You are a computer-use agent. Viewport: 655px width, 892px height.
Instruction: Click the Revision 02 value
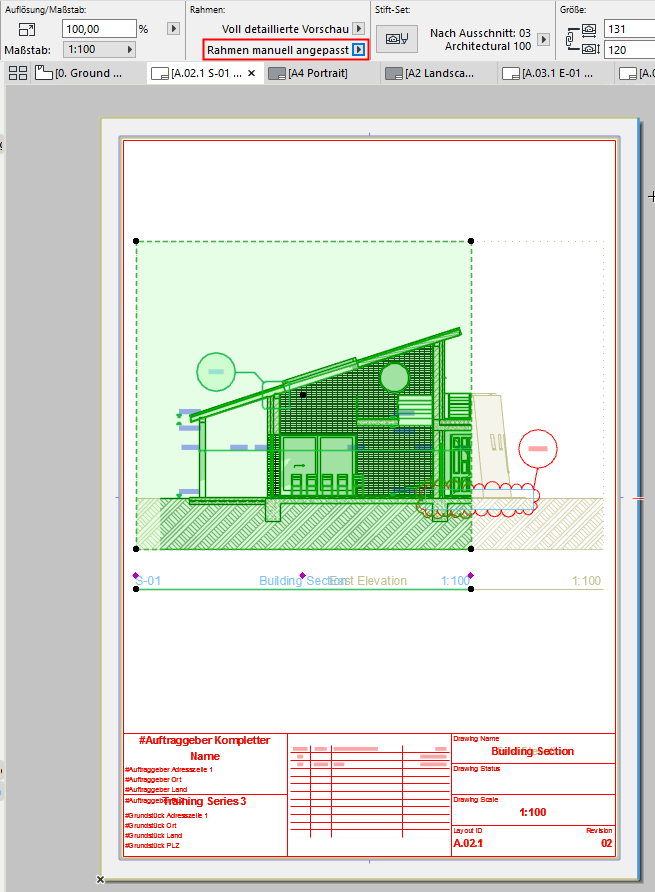click(607, 843)
